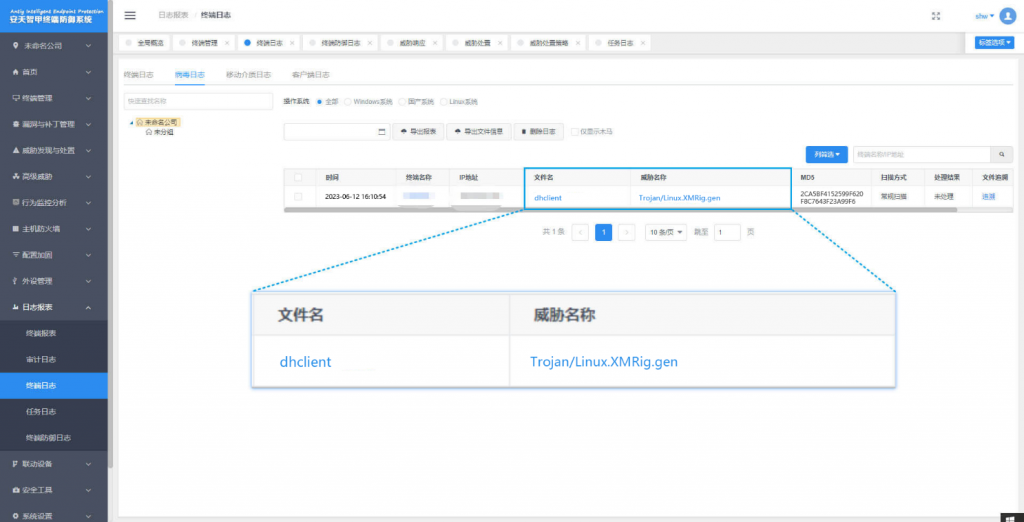This screenshot has height=522, width=1024.
Task: Click the icon beside 行为监控分析
Action: [15, 203]
